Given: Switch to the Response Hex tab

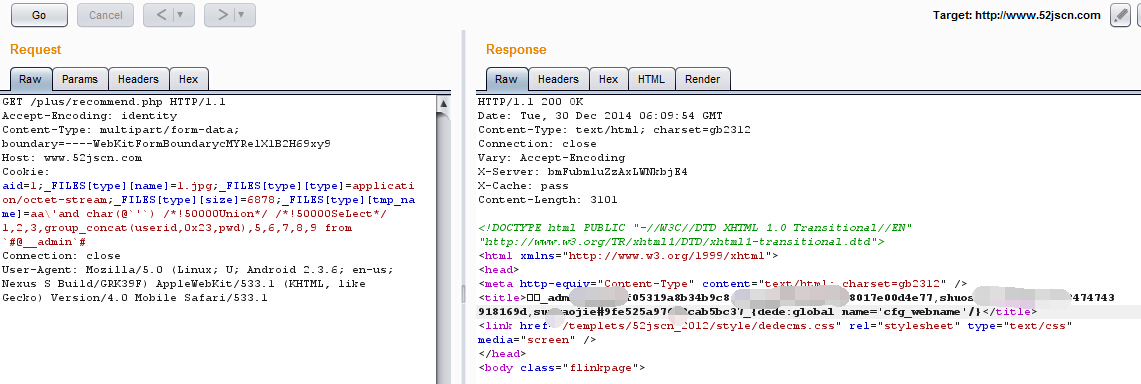Looking at the screenshot, I should click(608, 79).
